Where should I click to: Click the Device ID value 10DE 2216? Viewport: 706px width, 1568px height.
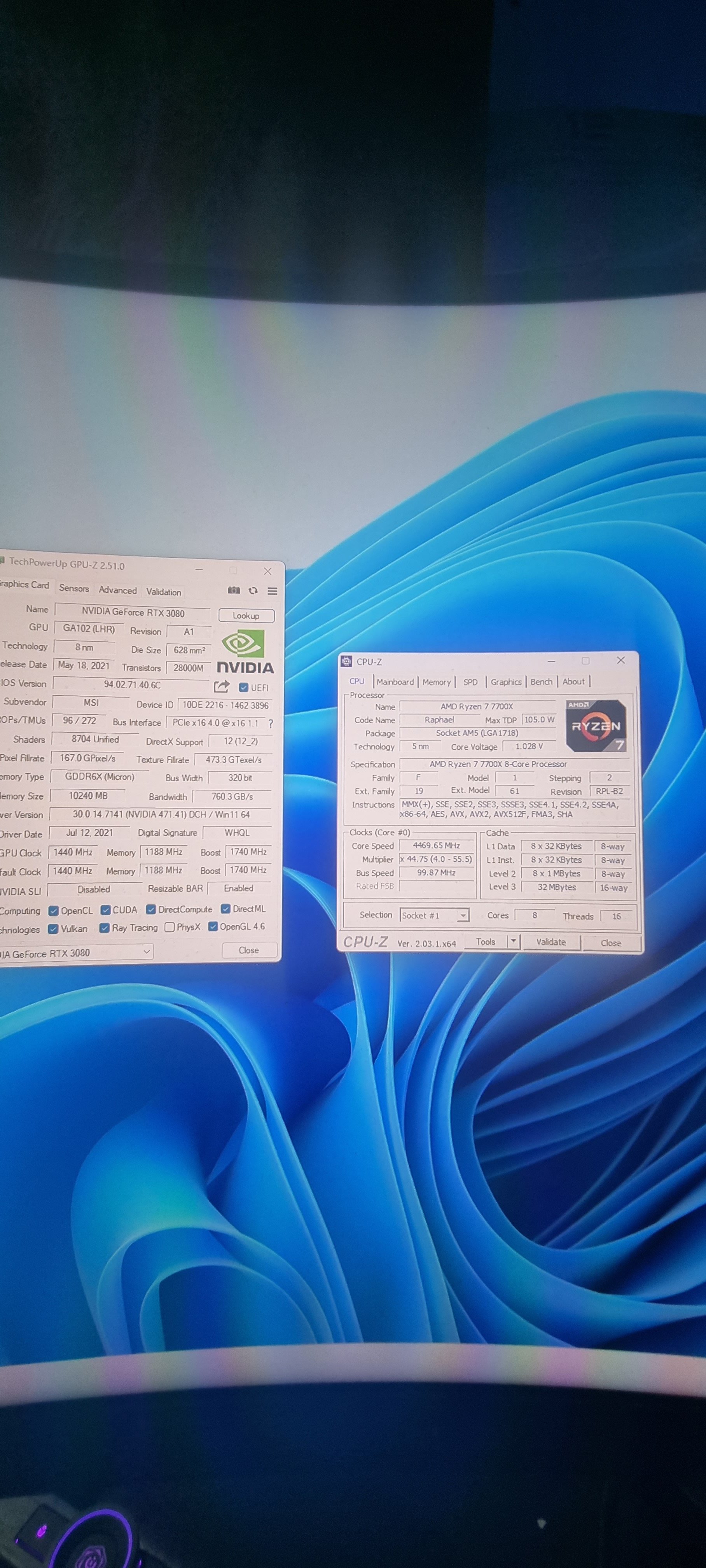click(225, 705)
